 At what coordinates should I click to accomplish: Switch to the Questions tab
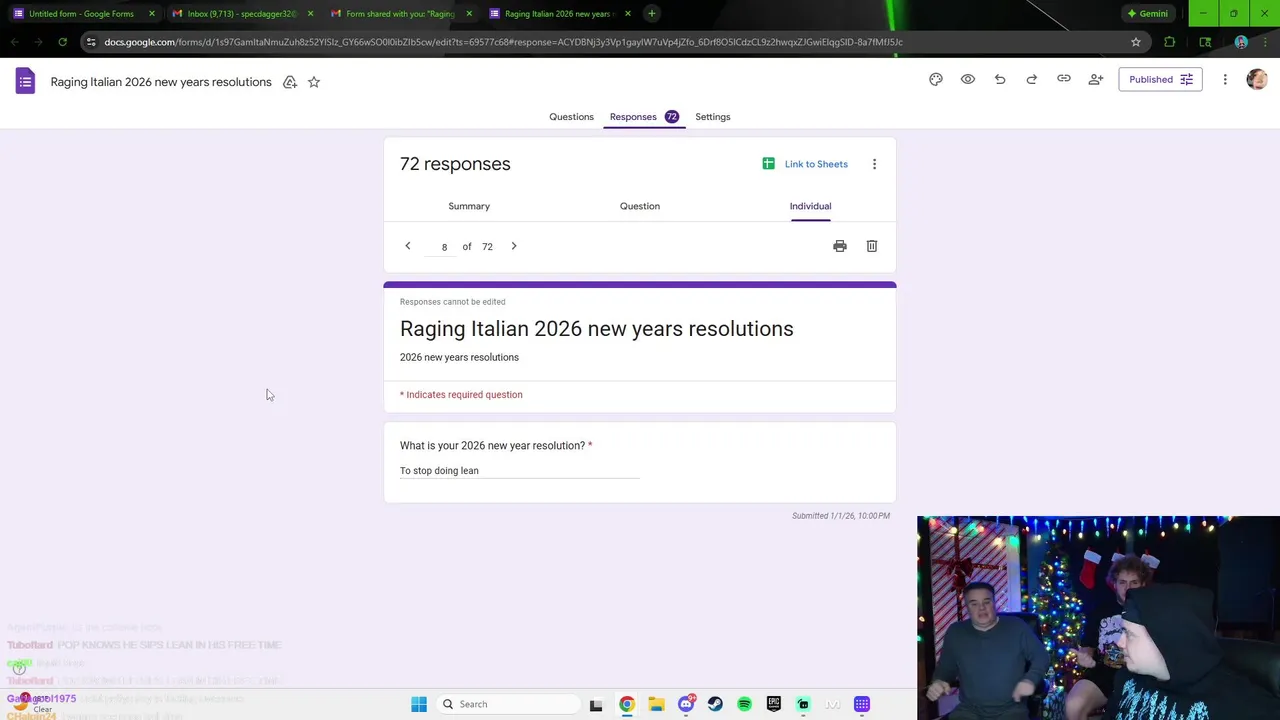pyautogui.click(x=571, y=117)
